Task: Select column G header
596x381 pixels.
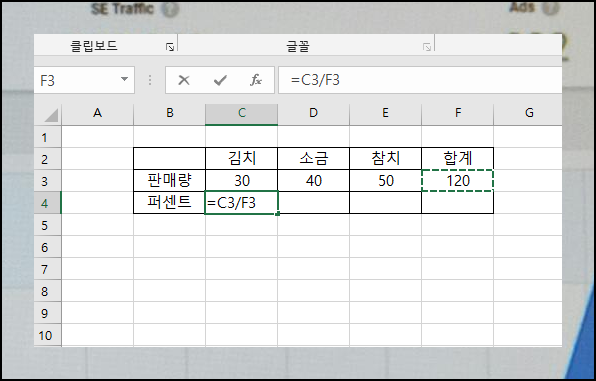Action: pyautogui.click(x=528, y=113)
